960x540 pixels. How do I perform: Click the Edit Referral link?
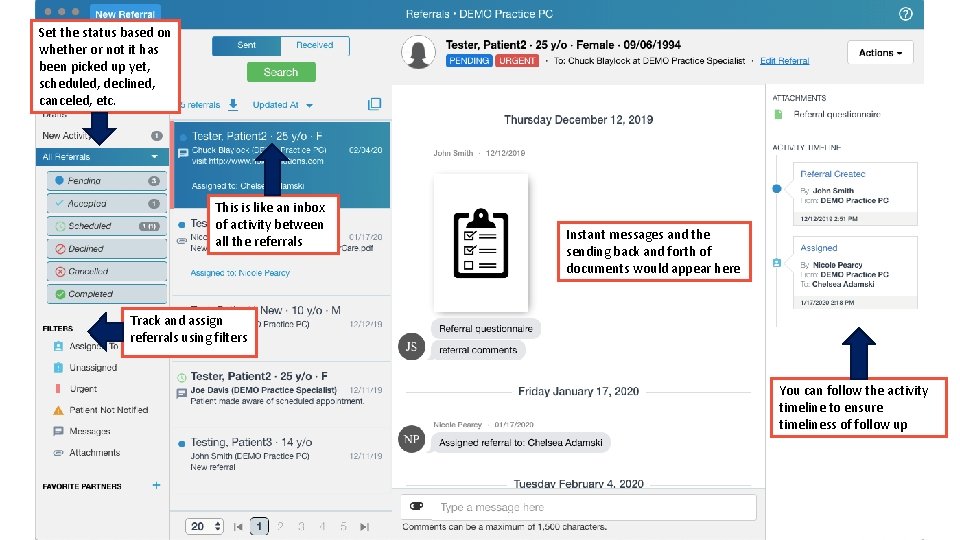[x=784, y=61]
